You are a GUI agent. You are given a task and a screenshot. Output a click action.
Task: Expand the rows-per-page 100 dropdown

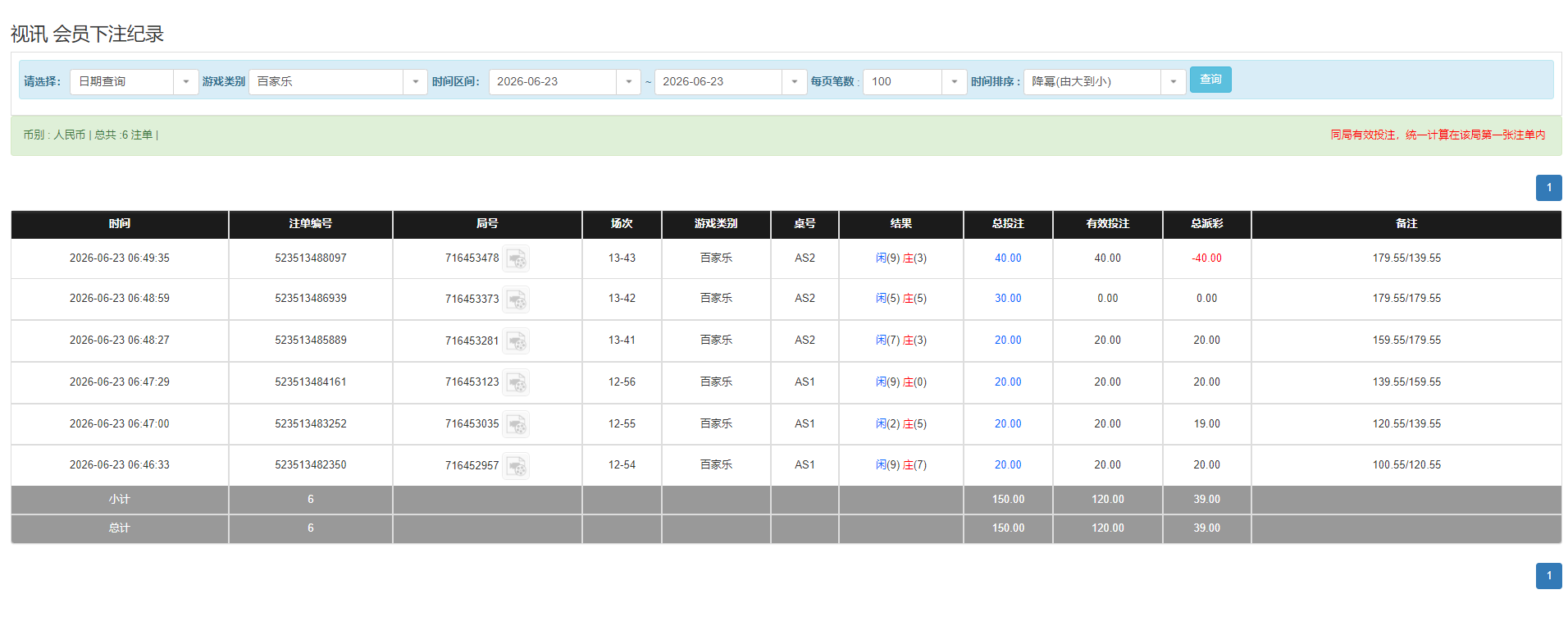[954, 82]
